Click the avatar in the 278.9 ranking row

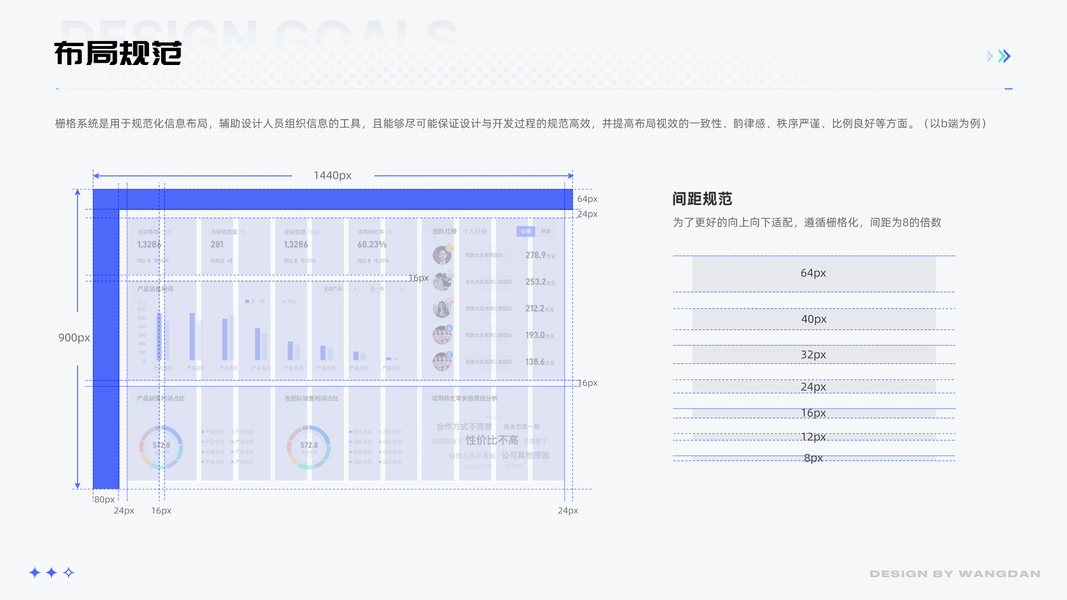click(x=442, y=255)
